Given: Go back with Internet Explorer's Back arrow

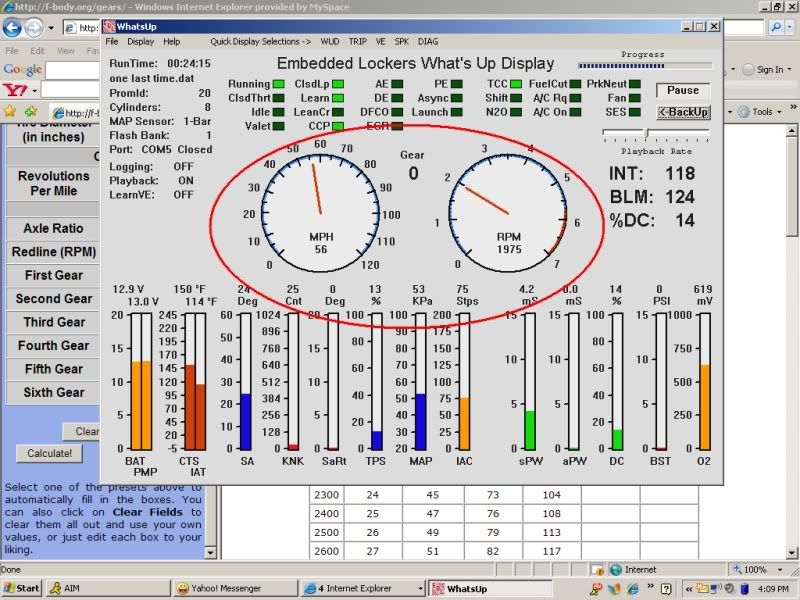Looking at the screenshot, I should pos(12,28).
